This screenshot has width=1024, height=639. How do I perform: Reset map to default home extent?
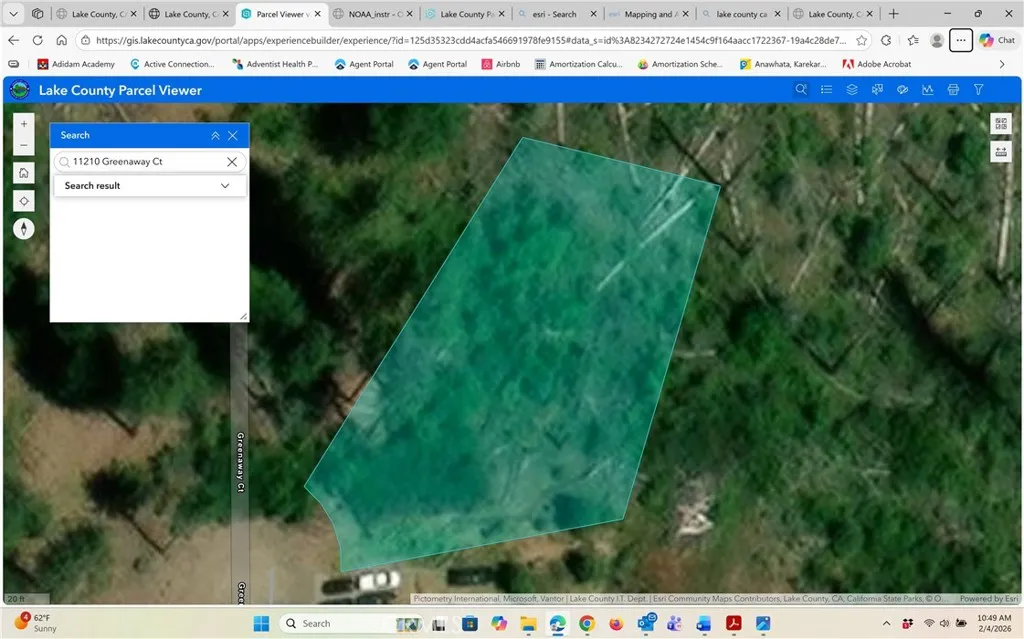[25, 173]
